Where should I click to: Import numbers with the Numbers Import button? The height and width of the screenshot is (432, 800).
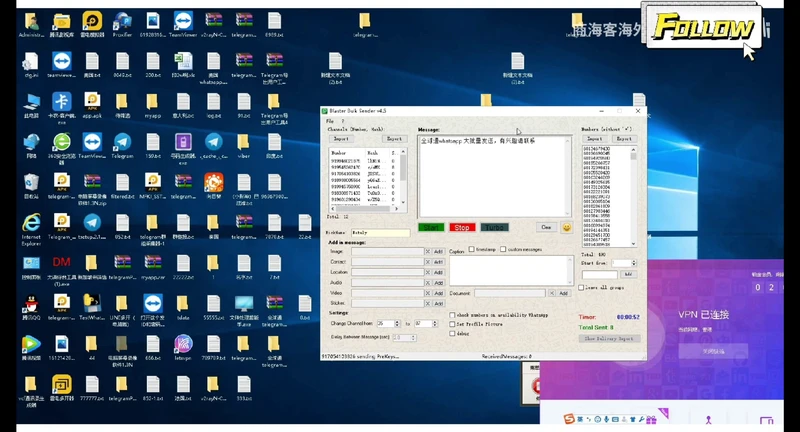[x=595, y=139]
